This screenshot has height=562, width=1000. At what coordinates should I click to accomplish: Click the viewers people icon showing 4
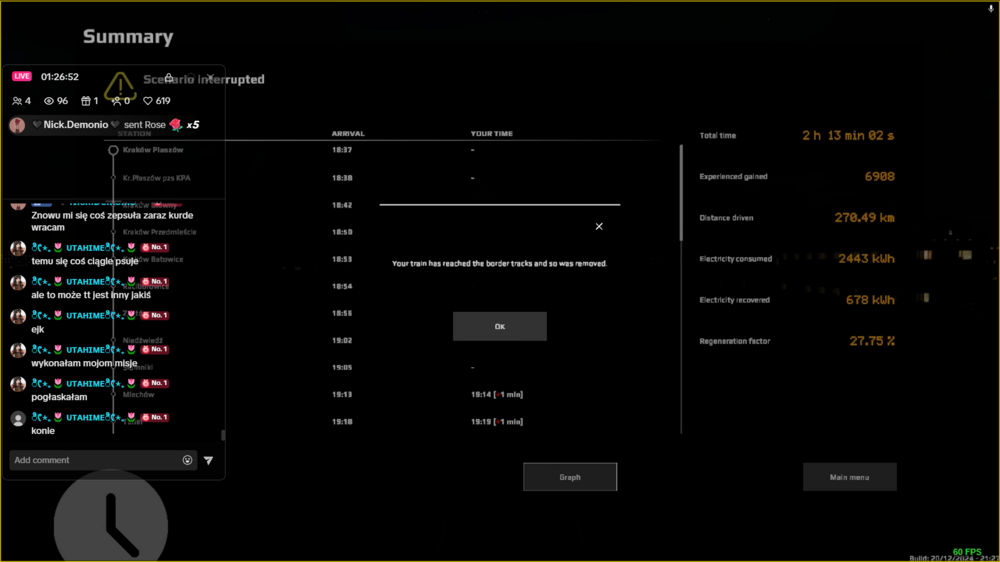(17, 101)
